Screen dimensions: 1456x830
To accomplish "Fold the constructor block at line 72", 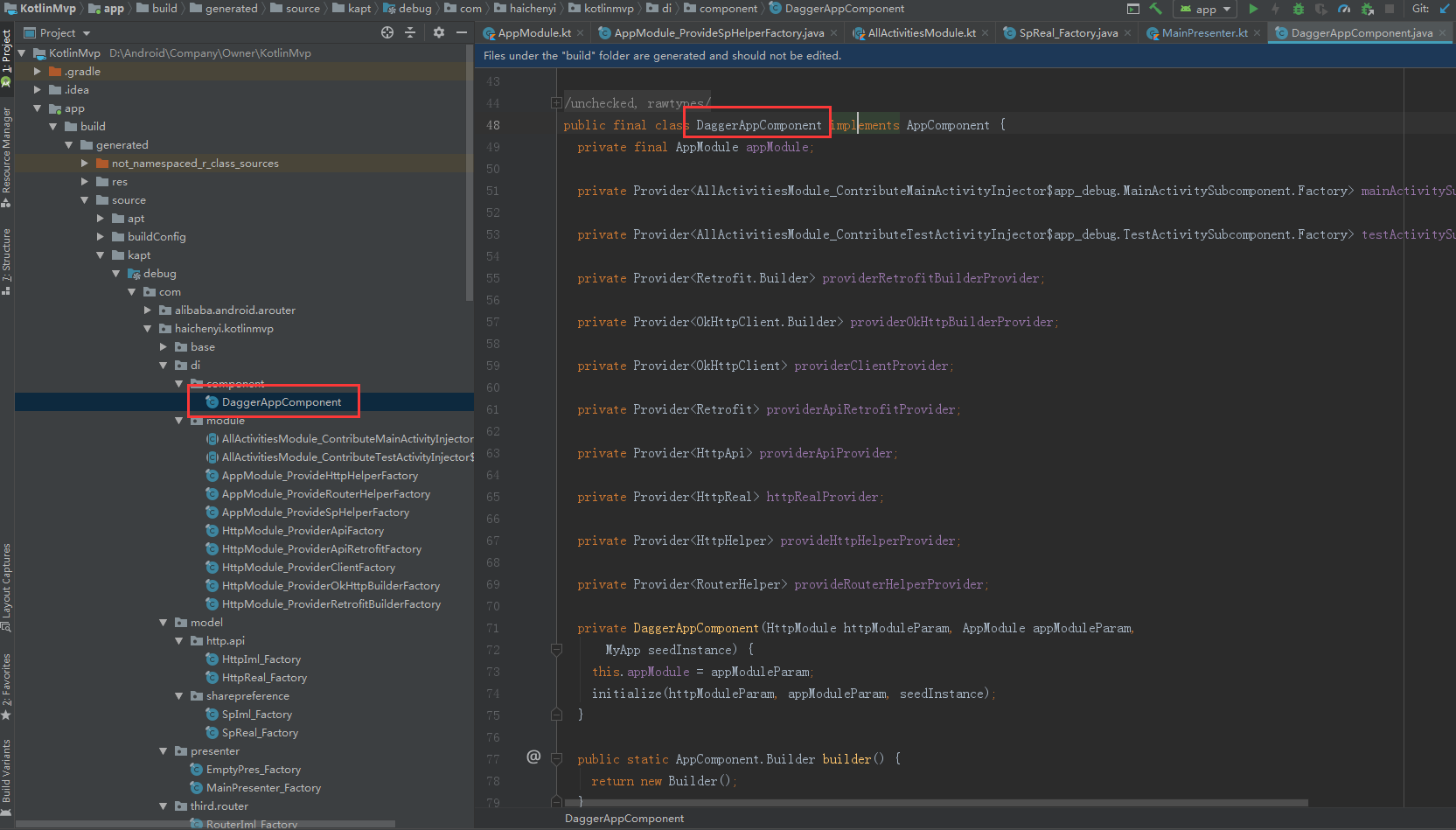I will pos(556,650).
